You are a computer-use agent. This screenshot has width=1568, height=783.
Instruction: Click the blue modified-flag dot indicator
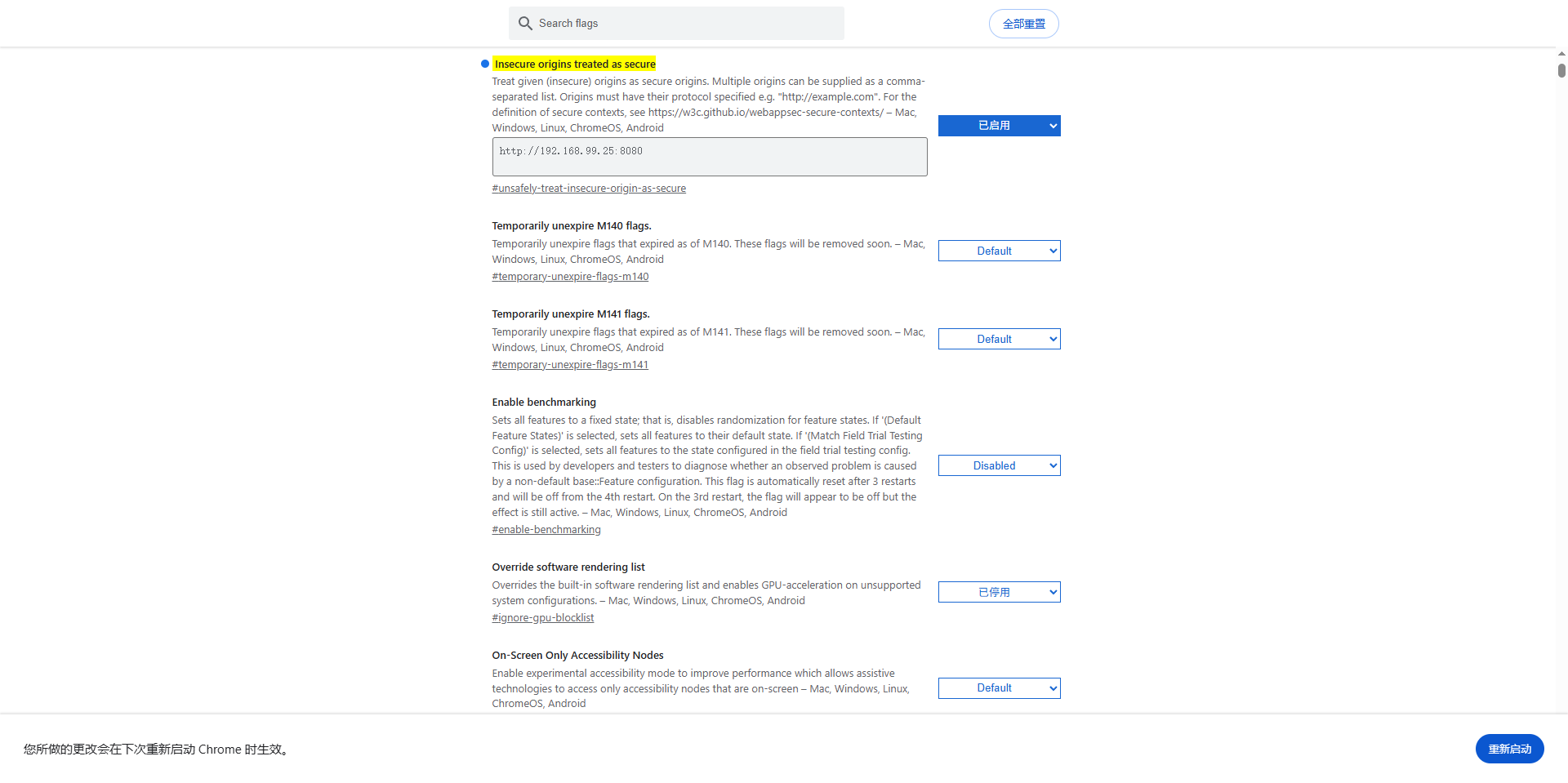485,64
